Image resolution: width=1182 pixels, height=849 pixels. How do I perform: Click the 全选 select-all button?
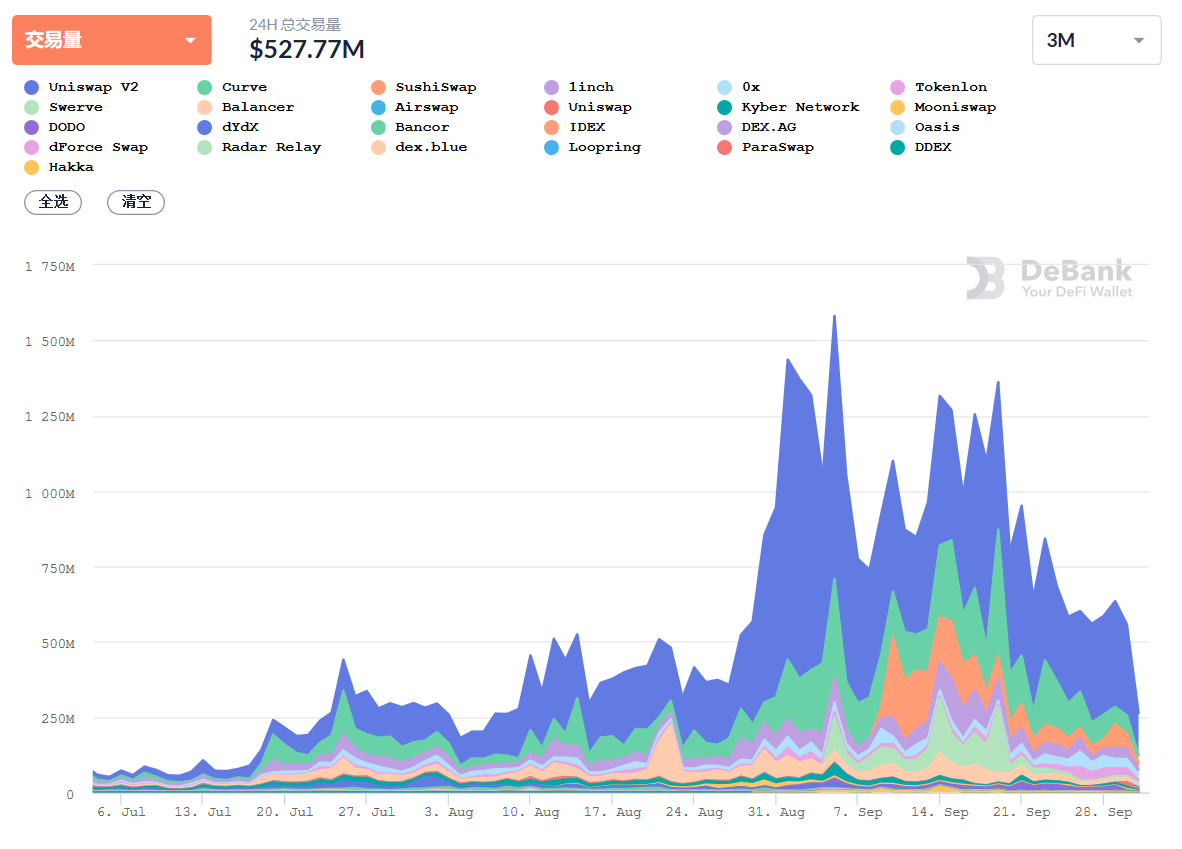(54, 202)
